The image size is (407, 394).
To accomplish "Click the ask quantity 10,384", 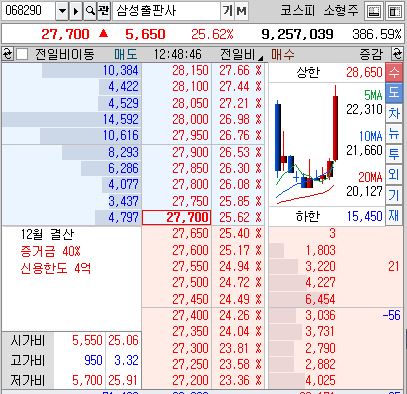I will (x=120, y=71).
